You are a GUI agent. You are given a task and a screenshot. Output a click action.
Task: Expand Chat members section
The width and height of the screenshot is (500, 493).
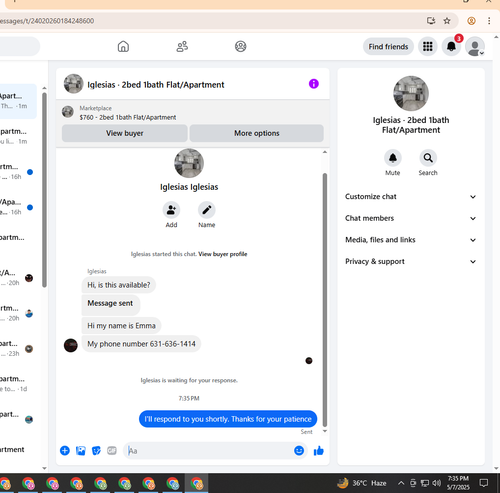tap(411, 218)
